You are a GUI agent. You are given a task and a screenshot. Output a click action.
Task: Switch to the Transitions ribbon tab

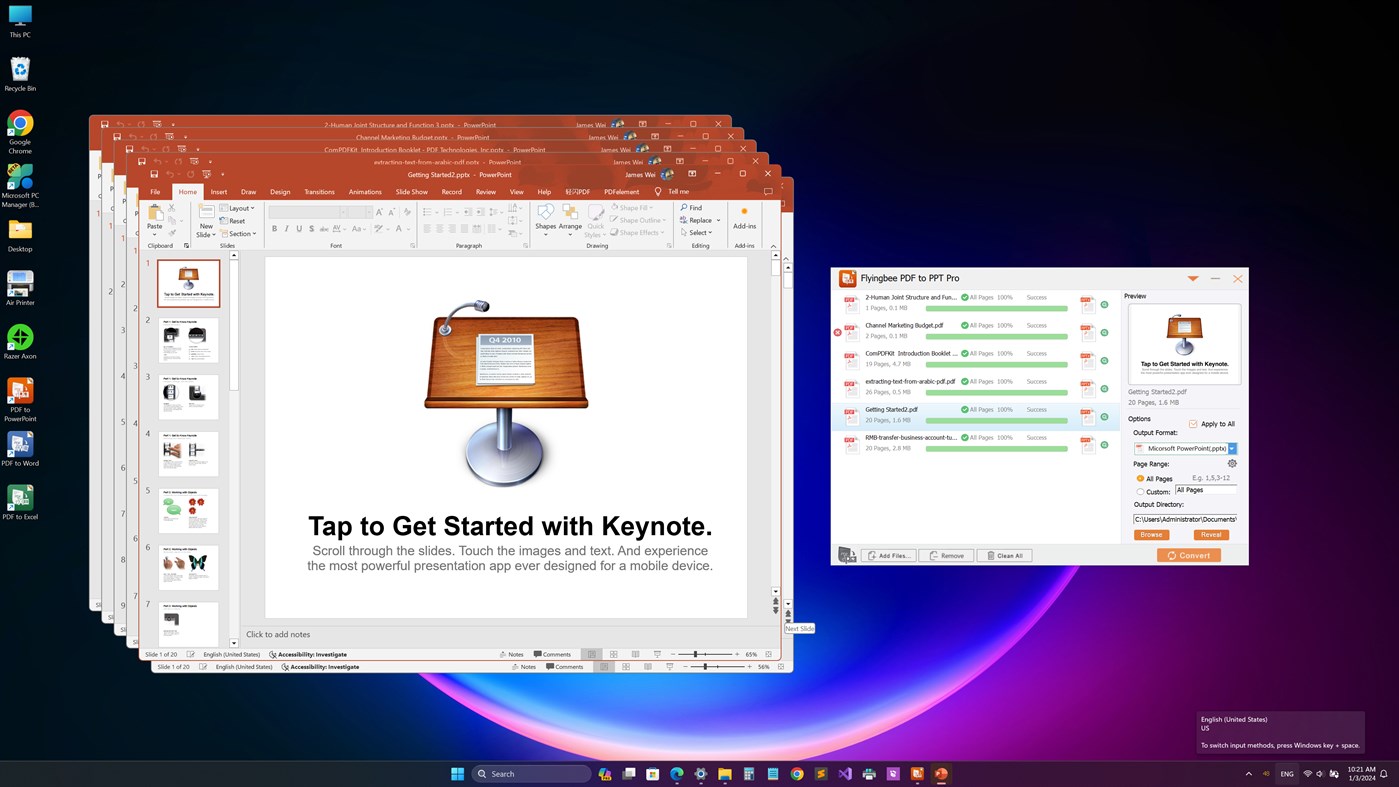[319, 192]
